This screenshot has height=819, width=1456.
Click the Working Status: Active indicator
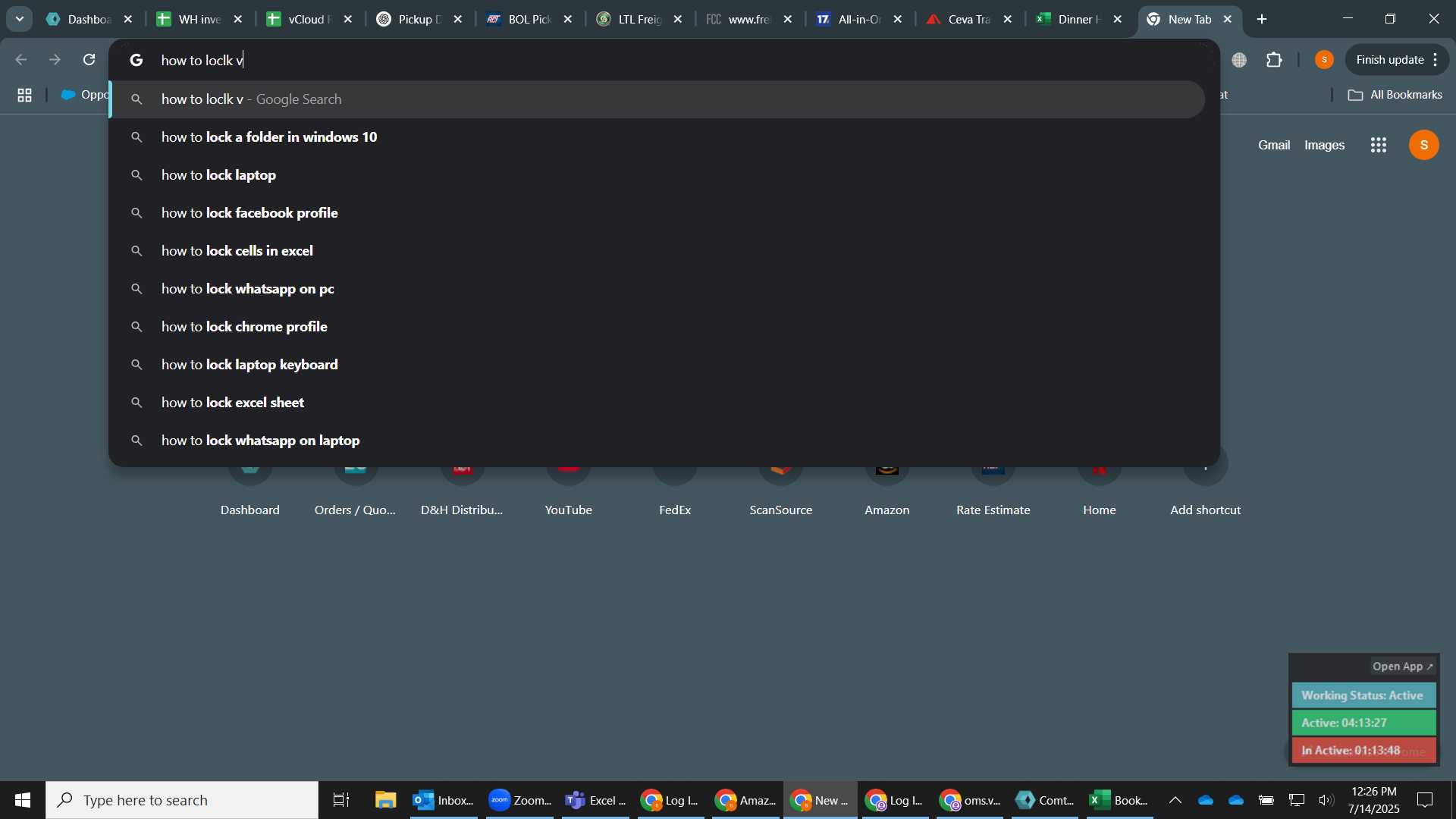click(x=1363, y=695)
